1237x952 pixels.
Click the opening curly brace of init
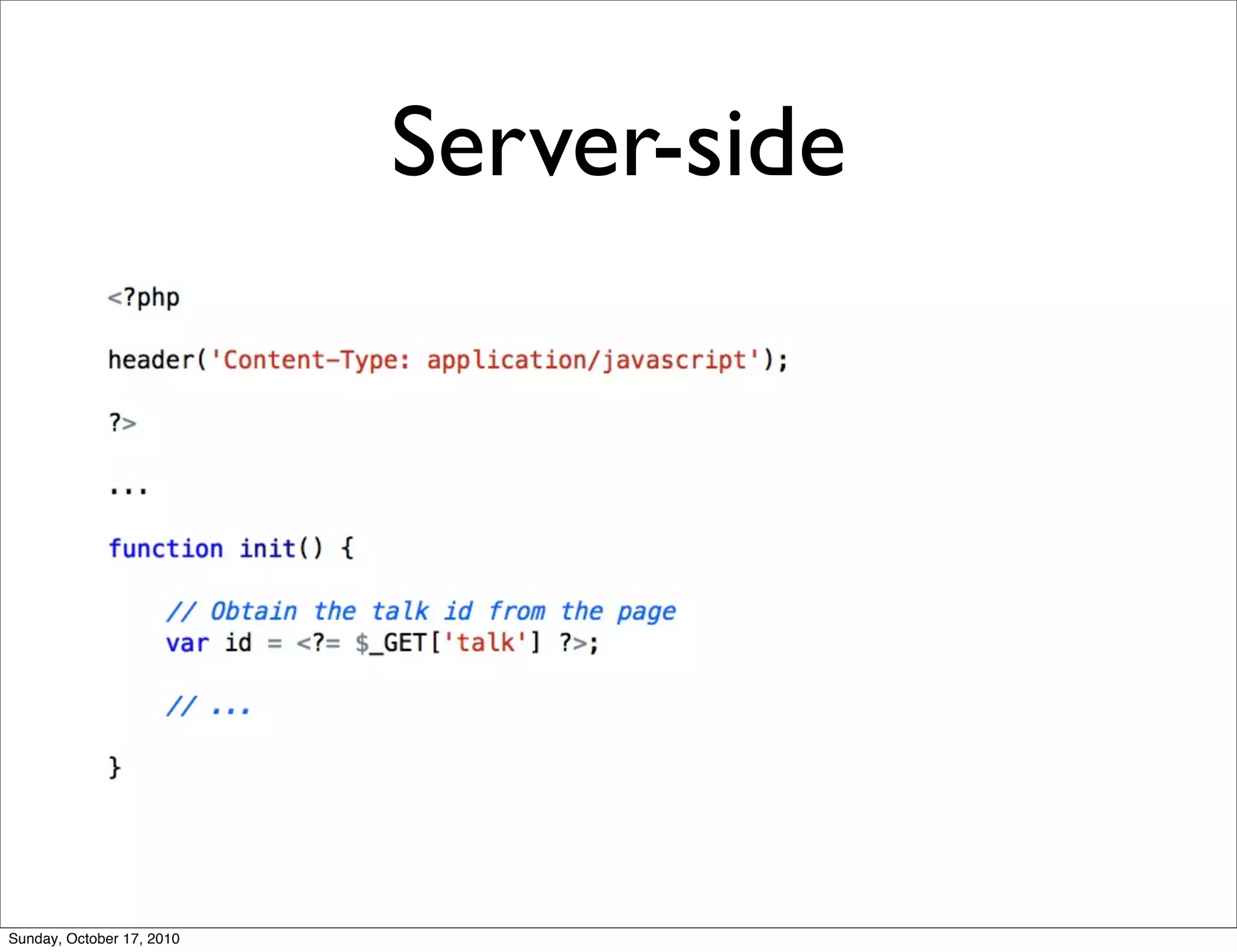[x=347, y=548]
